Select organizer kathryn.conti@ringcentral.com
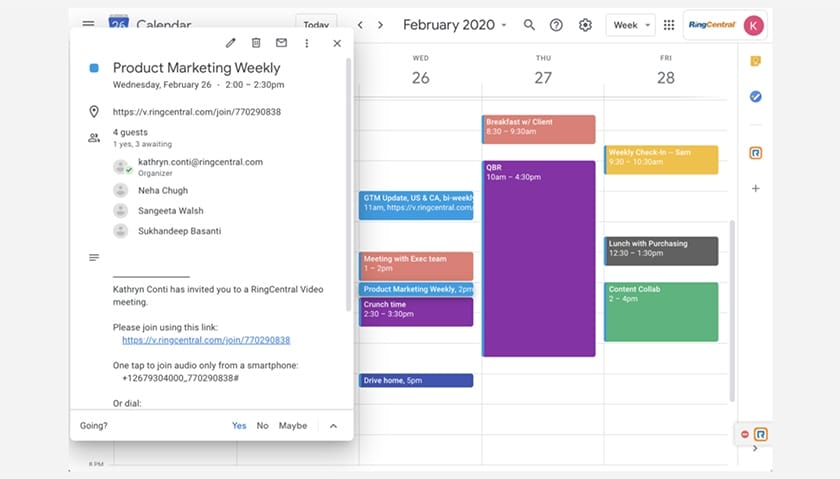Screen dimensions: 840x479 point(200,162)
